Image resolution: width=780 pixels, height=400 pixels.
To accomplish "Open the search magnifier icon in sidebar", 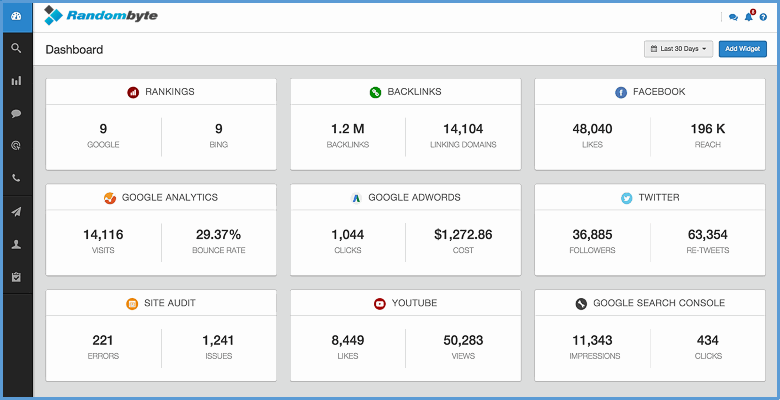I will (16, 48).
